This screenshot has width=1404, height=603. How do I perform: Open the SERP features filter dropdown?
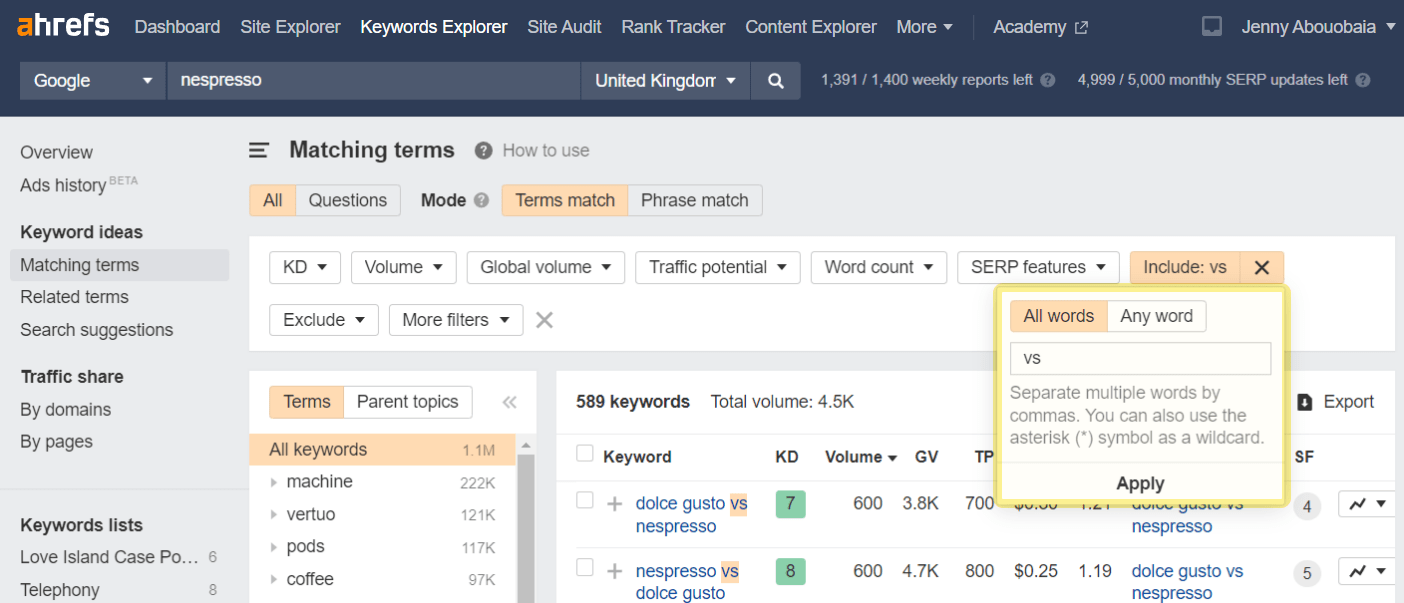point(1037,267)
